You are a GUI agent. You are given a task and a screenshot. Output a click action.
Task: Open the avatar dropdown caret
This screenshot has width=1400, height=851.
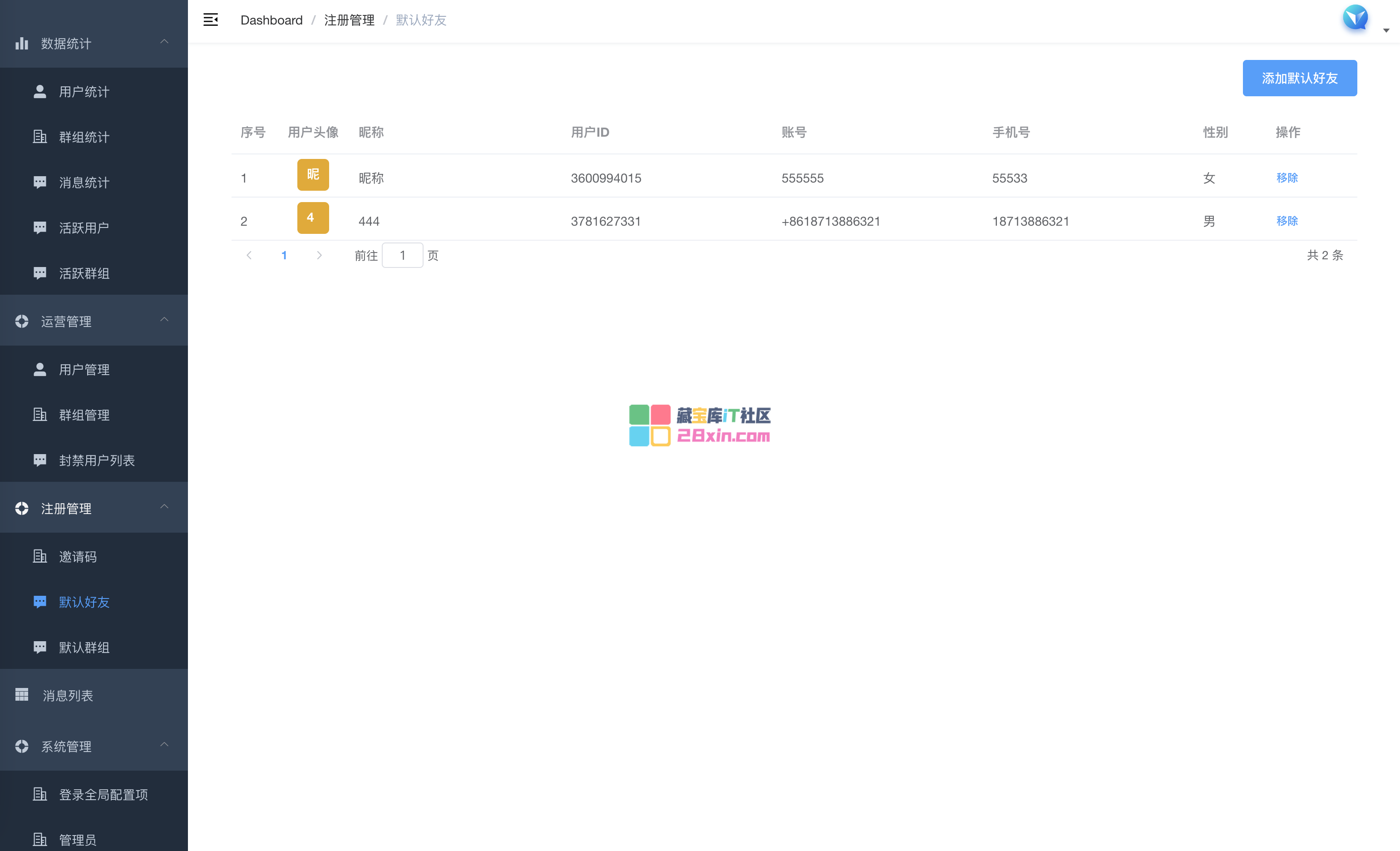[x=1386, y=31]
